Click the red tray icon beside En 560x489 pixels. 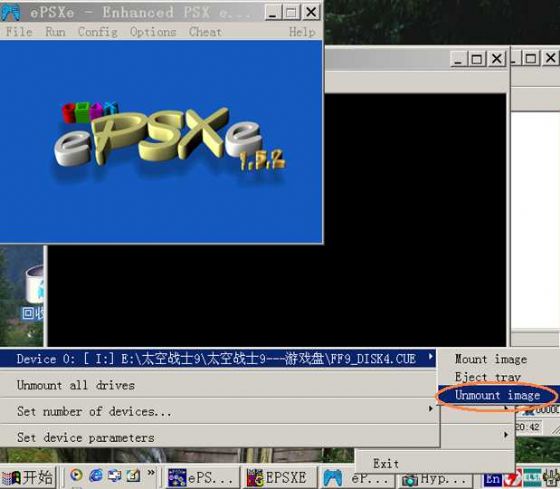512,479
